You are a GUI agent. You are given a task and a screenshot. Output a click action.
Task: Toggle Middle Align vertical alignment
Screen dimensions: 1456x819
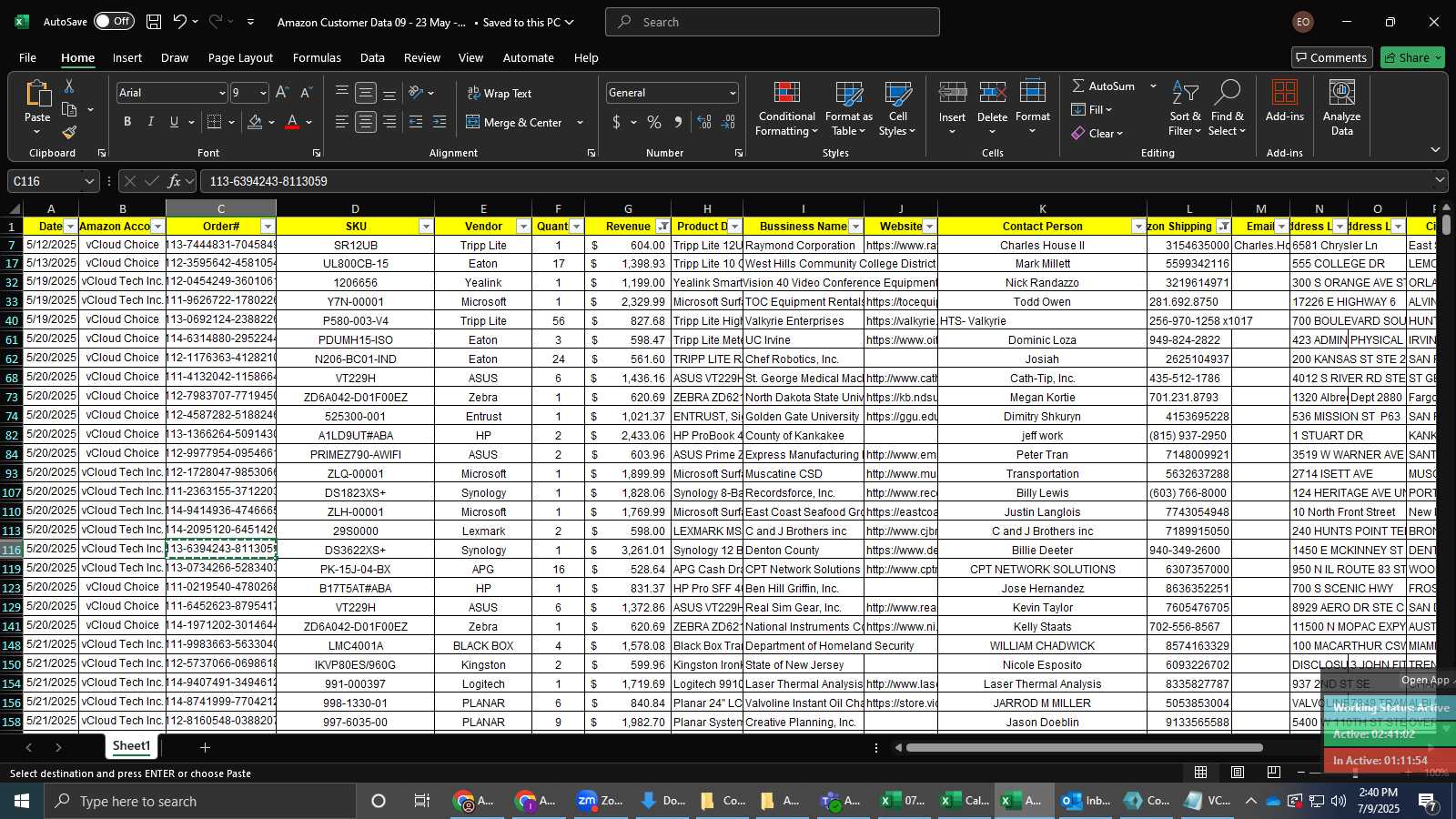pos(366,93)
